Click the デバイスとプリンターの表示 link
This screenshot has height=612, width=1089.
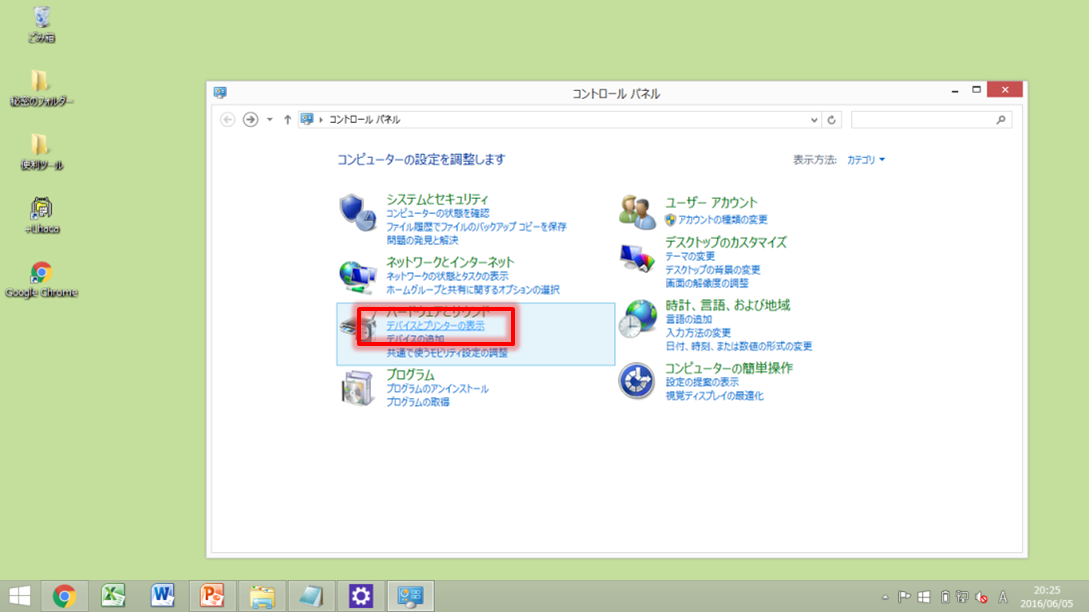(x=435, y=326)
